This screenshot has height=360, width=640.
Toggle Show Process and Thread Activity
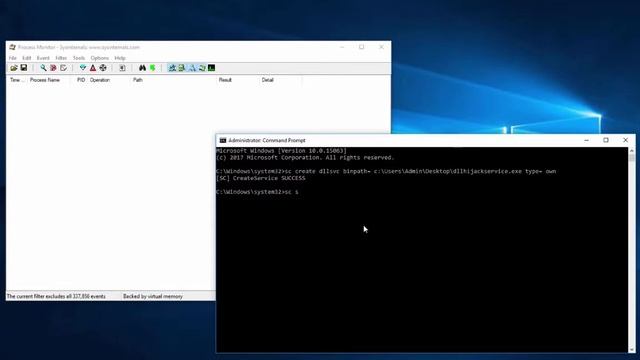(202, 68)
